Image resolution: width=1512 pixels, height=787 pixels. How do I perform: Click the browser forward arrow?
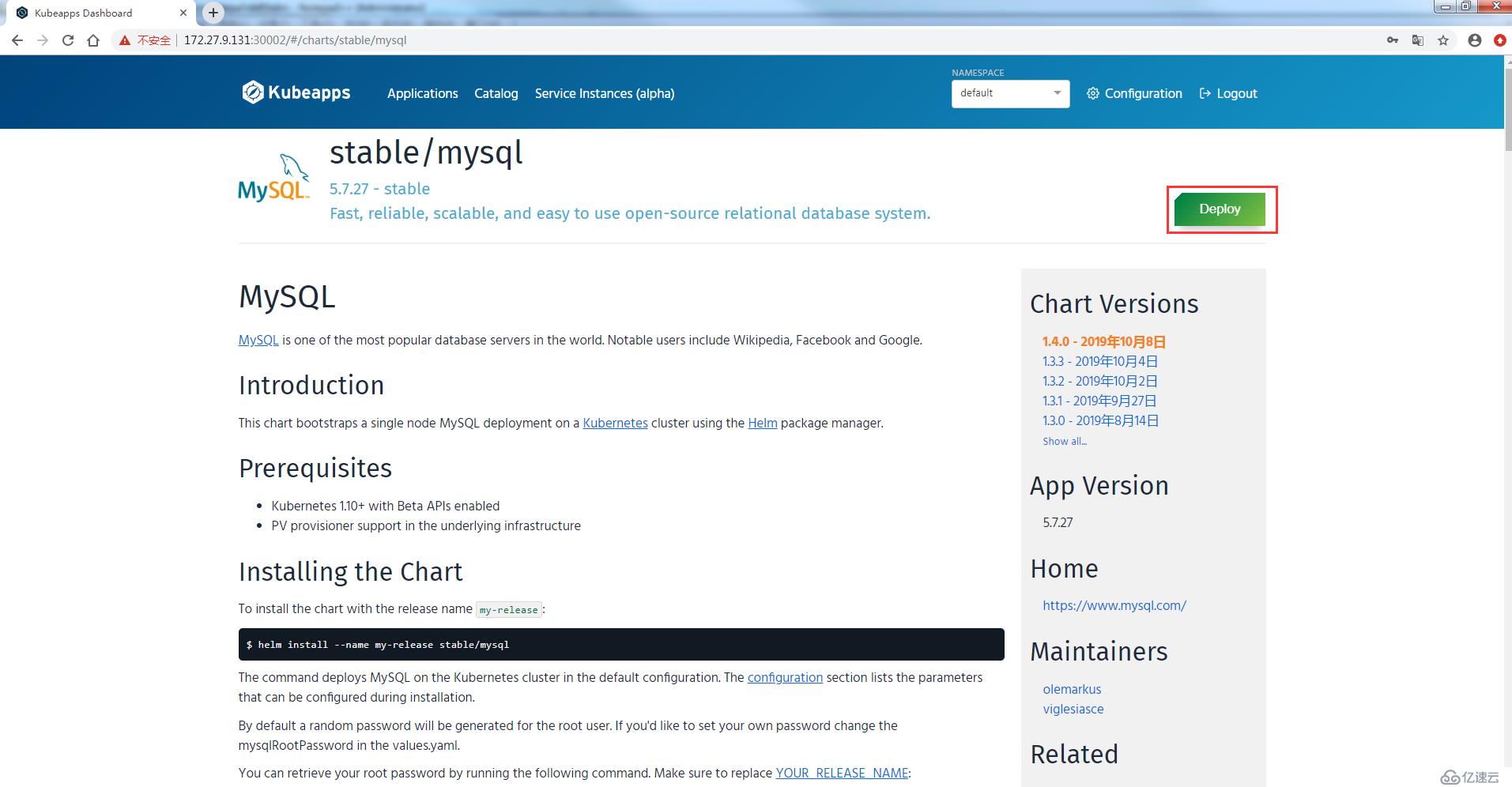pyautogui.click(x=43, y=40)
